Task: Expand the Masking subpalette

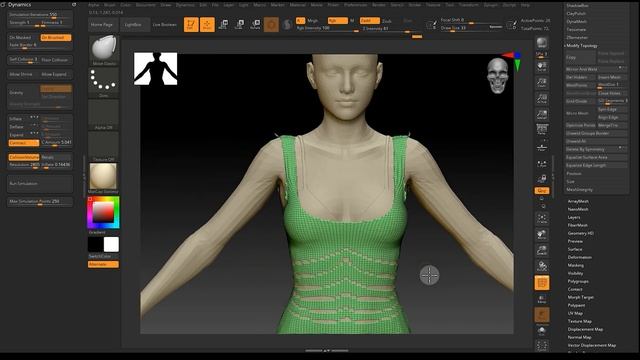Action: pos(576,265)
